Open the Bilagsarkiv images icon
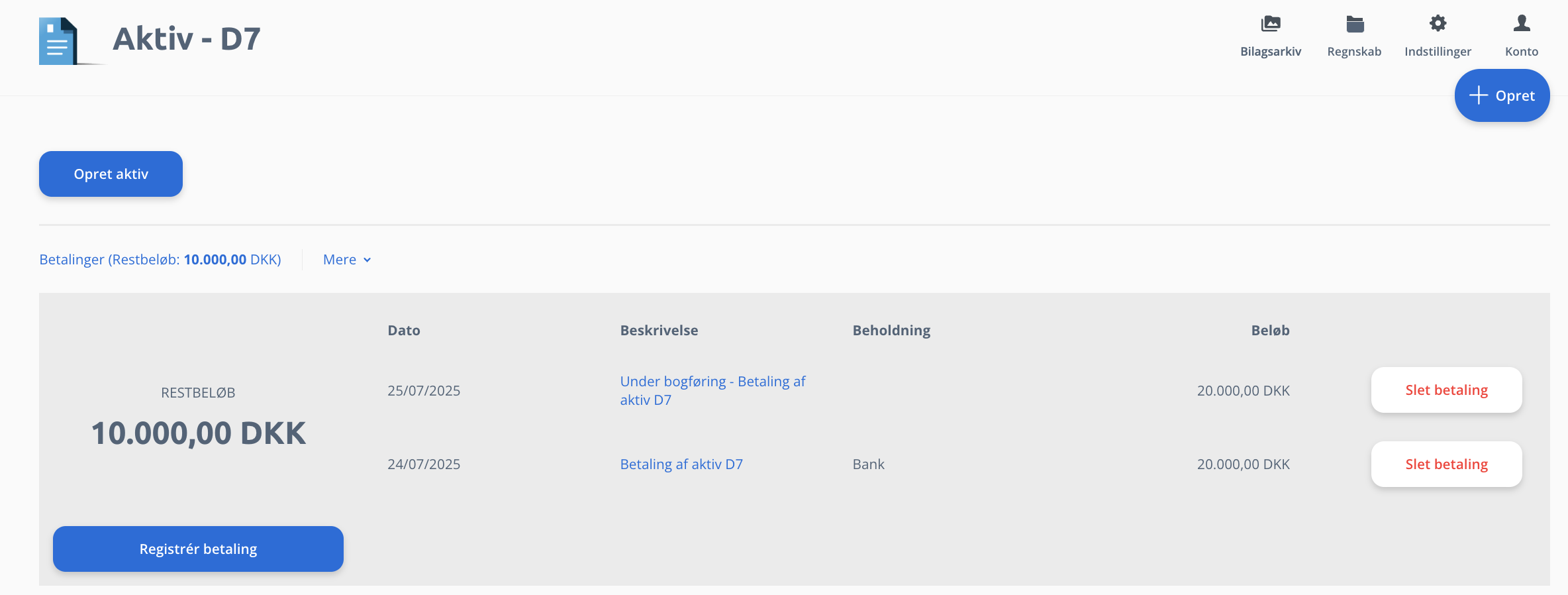This screenshot has width=1568, height=595. point(1271,24)
